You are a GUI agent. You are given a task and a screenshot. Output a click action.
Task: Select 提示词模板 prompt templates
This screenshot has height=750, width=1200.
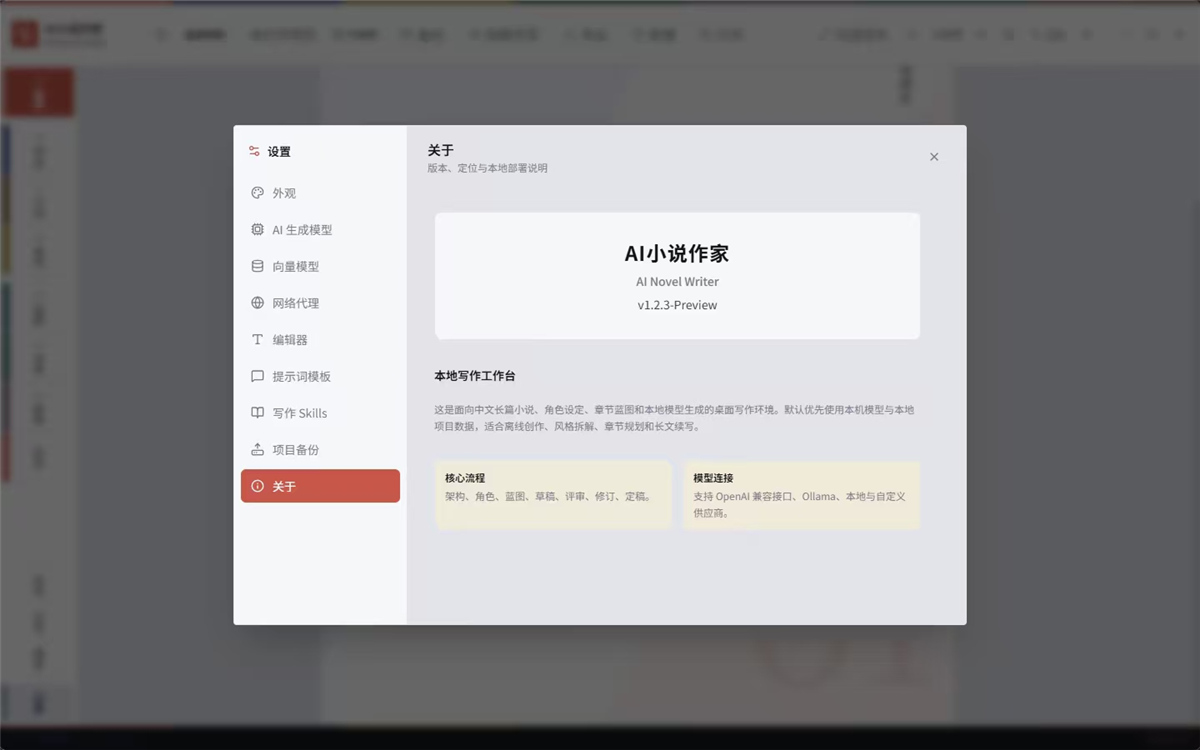[320, 377]
